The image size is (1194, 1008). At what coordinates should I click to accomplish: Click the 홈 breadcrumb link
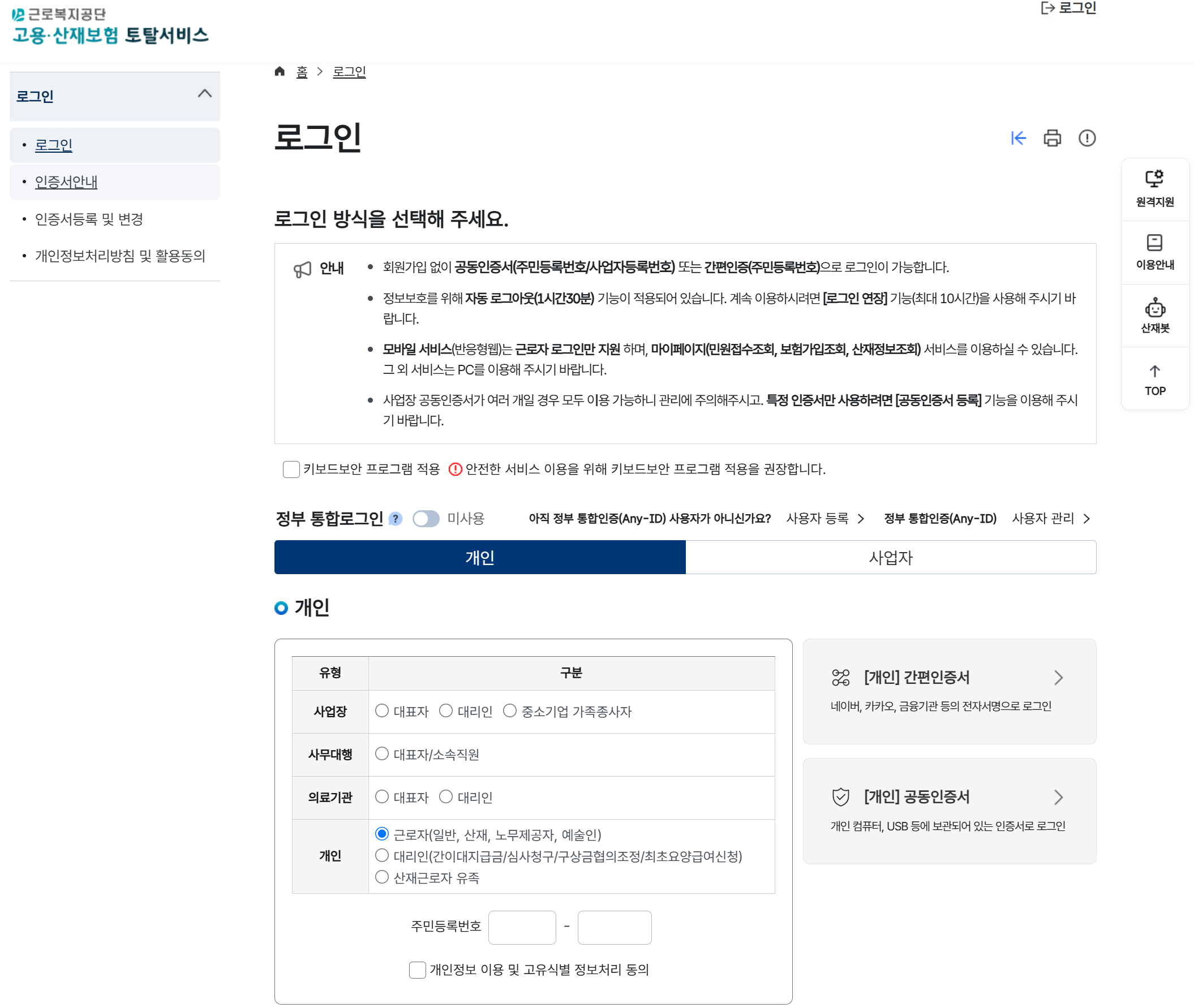click(x=302, y=72)
